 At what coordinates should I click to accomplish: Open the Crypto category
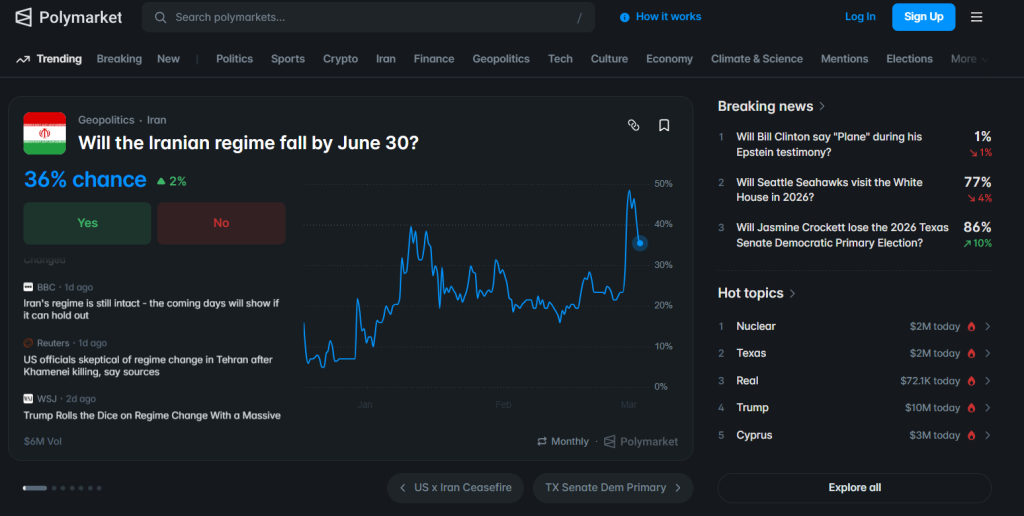click(x=340, y=59)
